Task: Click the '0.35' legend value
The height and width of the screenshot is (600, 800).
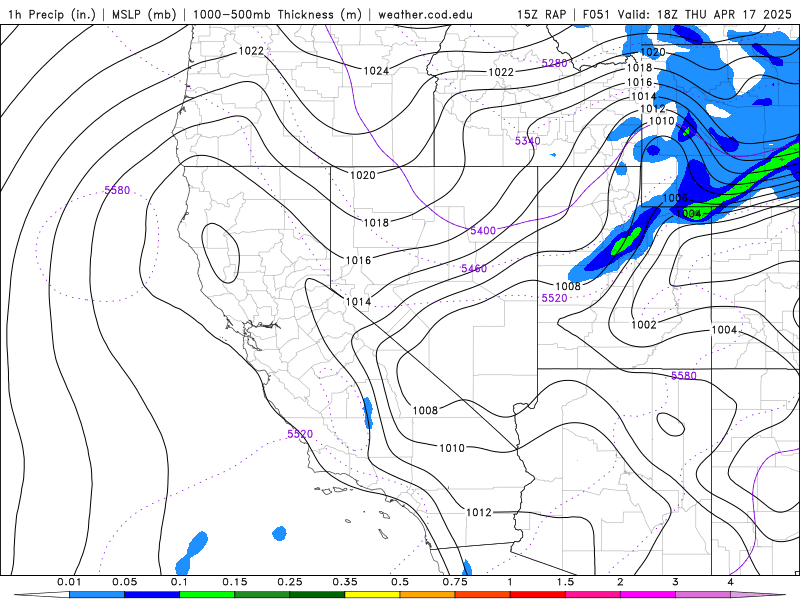Action: [345, 582]
